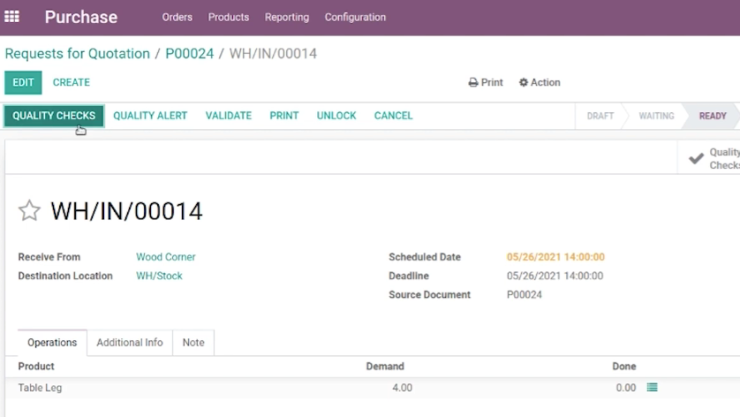The height and width of the screenshot is (417, 740).
Task: Go to the Purchase app home
Action: pyautogui.click(x=81, y=17)
